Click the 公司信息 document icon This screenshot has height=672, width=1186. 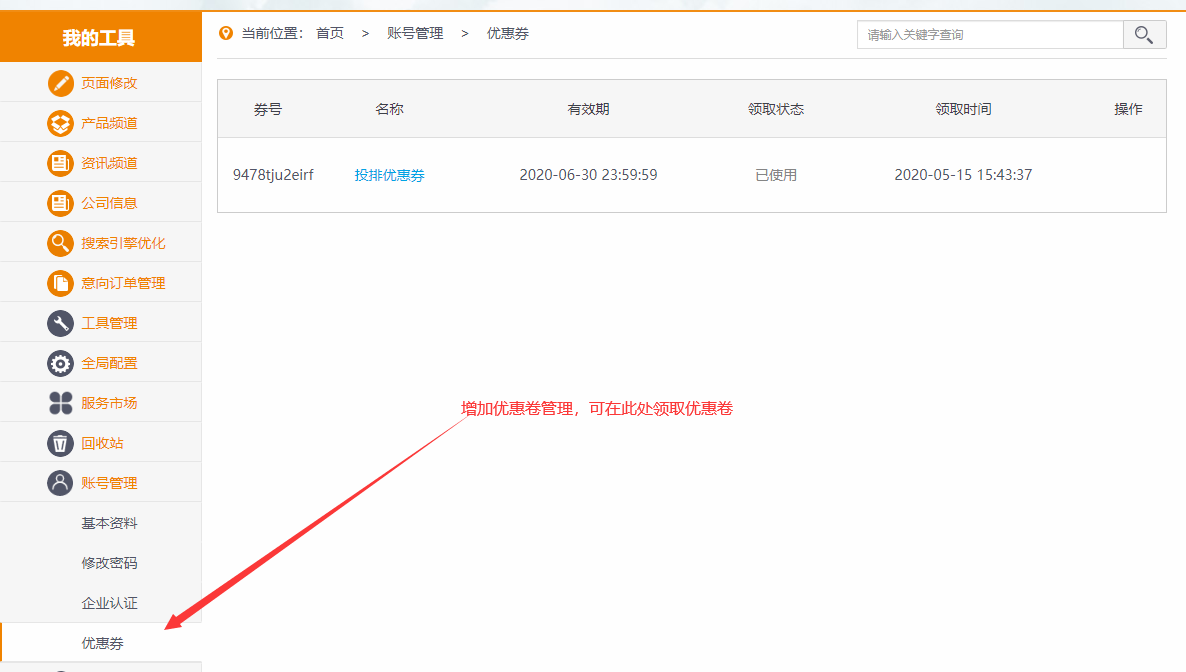[61, 203]
